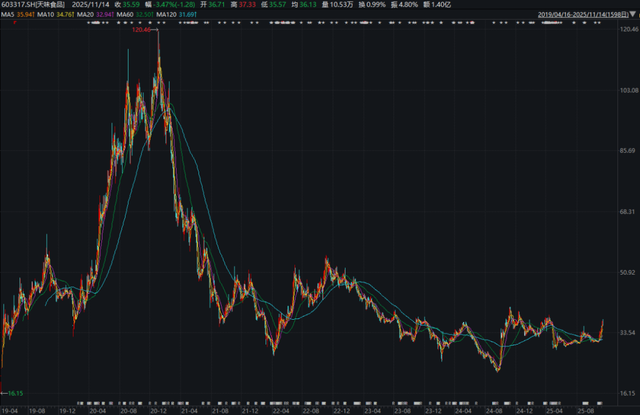Click the 120.46 peak price marker
The image size is (640, 415).
pyautogui.click(x=141, y=31)
